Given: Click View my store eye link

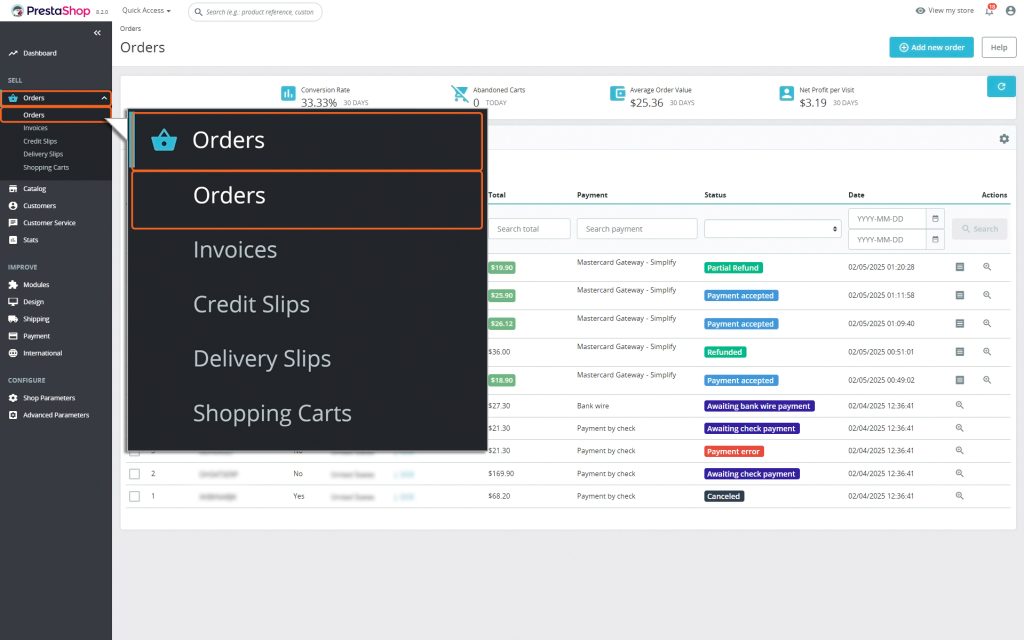Looking at the screenshot, I should pyautogui.click(x=944, y=10).
